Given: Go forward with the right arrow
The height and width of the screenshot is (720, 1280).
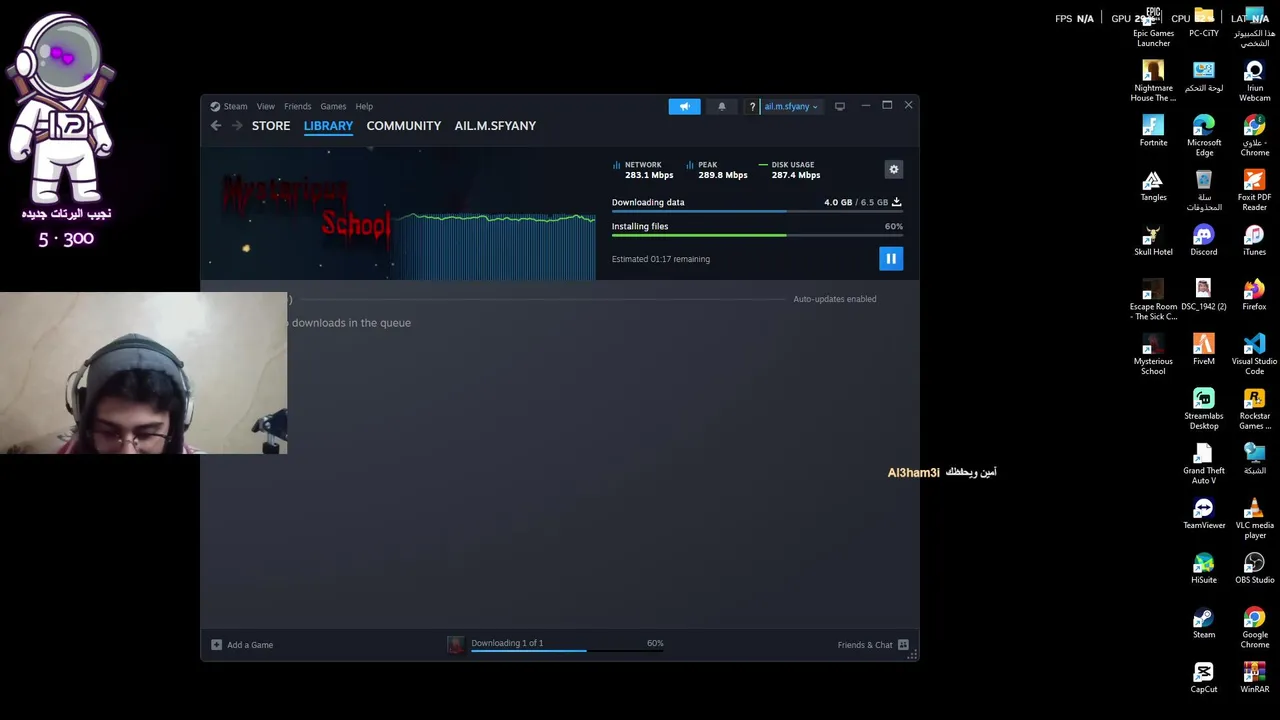Looking at the screenshot, I should point(237,126).
